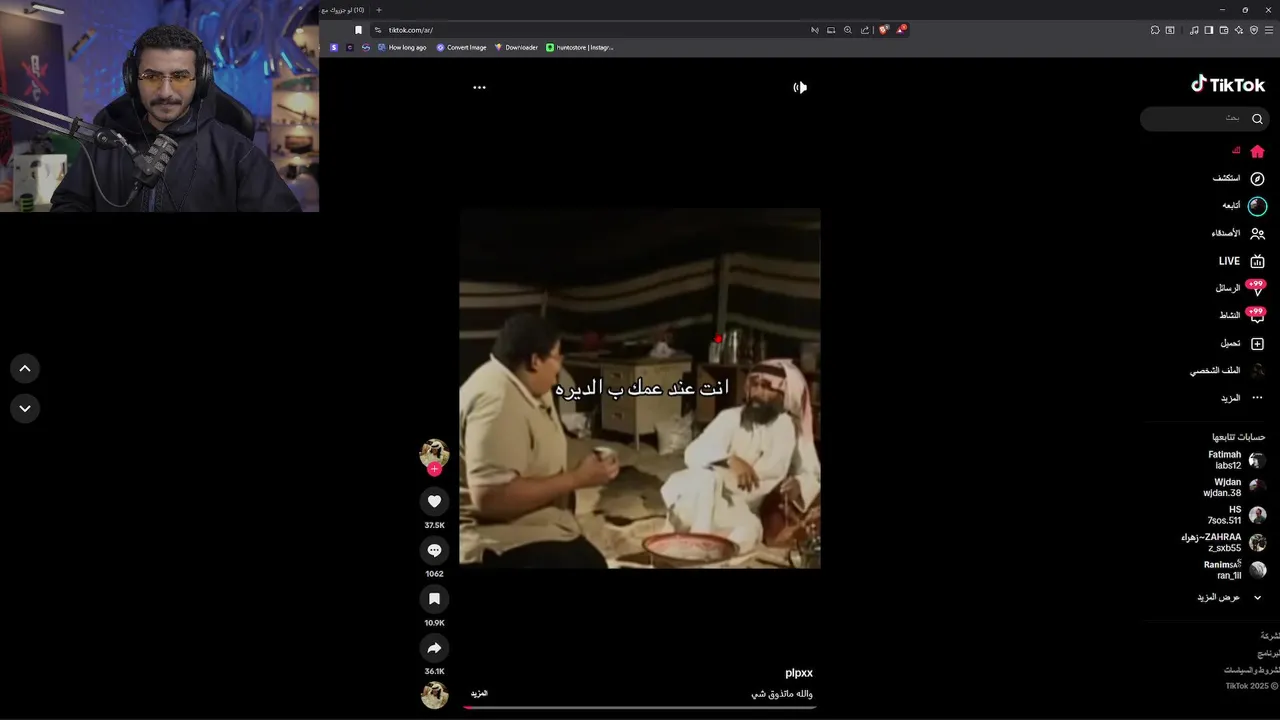Open Activity (النشاط) notifications

tap(1242, 315)
